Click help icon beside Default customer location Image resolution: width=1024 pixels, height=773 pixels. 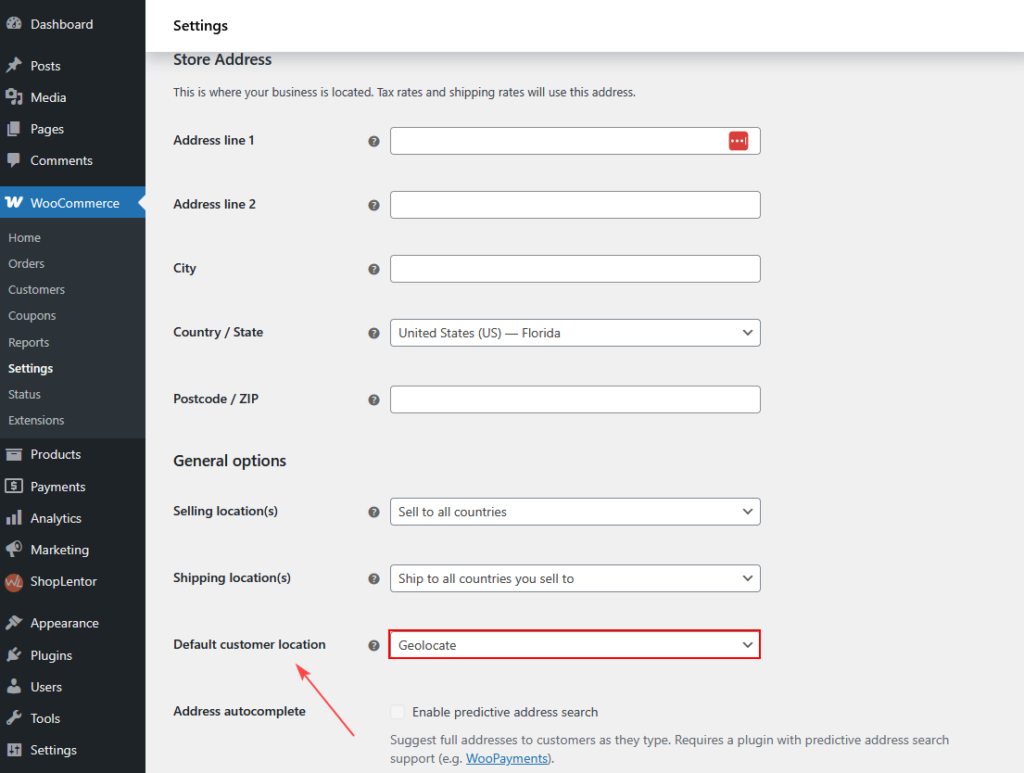374,646
